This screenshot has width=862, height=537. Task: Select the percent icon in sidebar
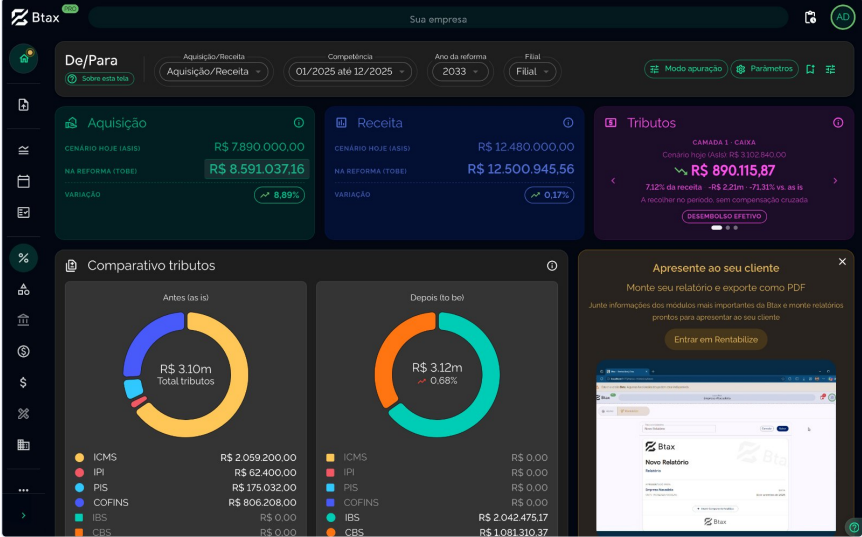[24, 258]
